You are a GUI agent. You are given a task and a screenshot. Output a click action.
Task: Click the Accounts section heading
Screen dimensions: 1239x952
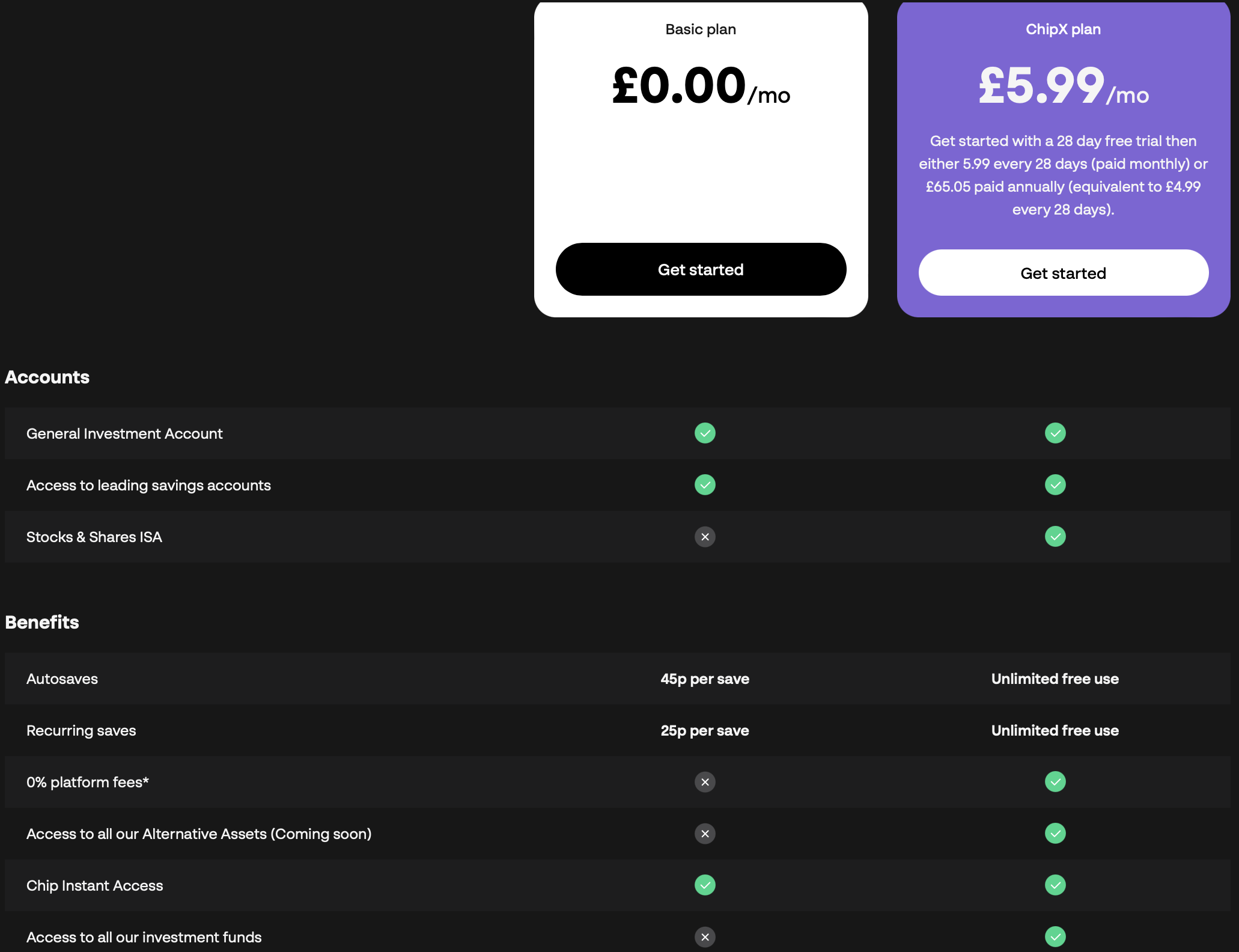coord(47,377)
